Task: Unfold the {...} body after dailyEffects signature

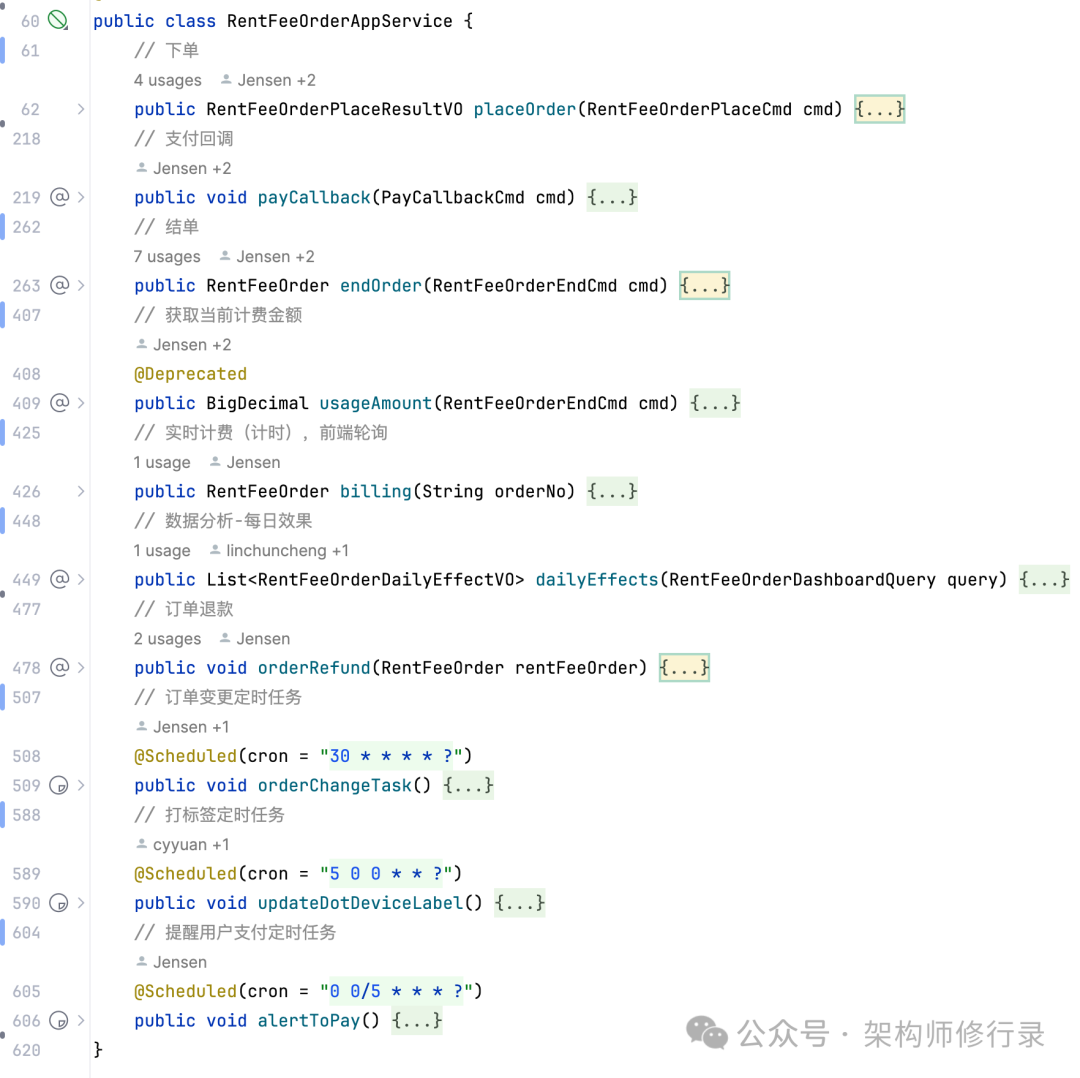Action: (x=1044, y=579)
